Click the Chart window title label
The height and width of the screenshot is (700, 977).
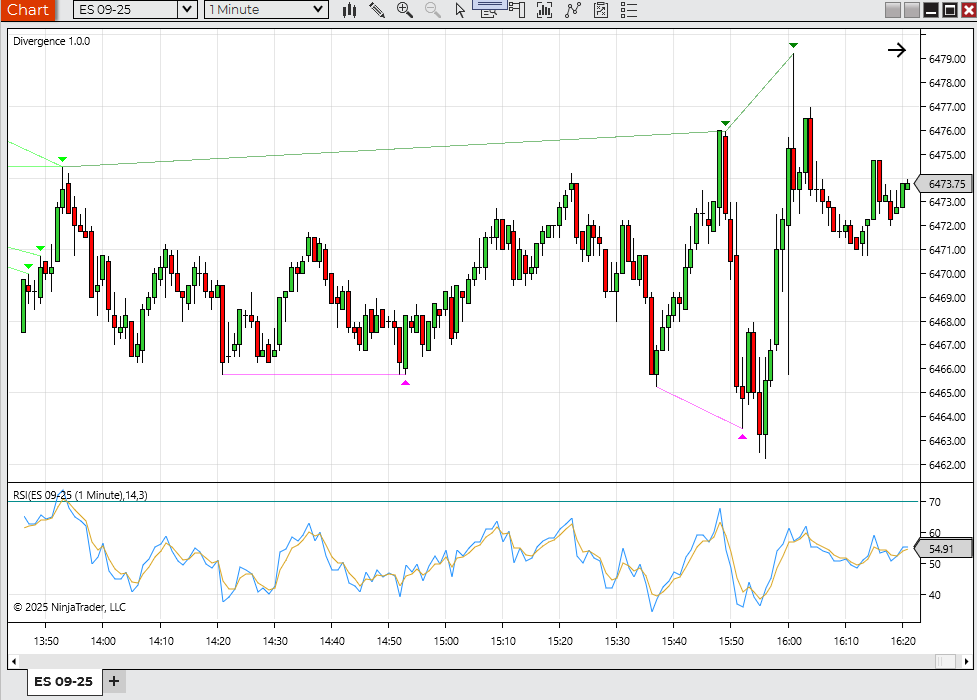(x=28, y=10)
